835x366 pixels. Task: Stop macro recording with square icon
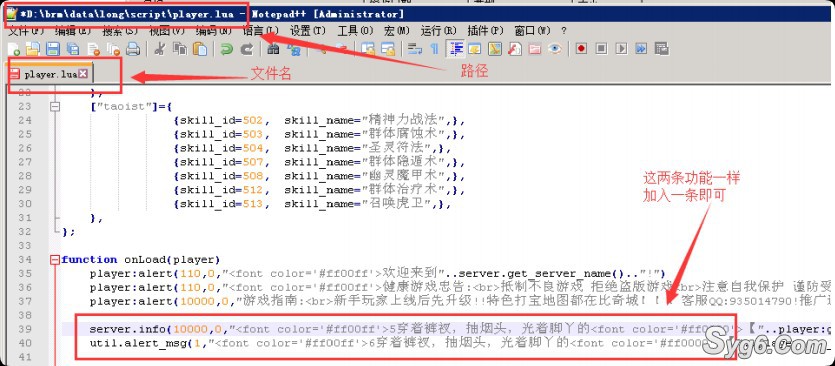coord(601,48)
